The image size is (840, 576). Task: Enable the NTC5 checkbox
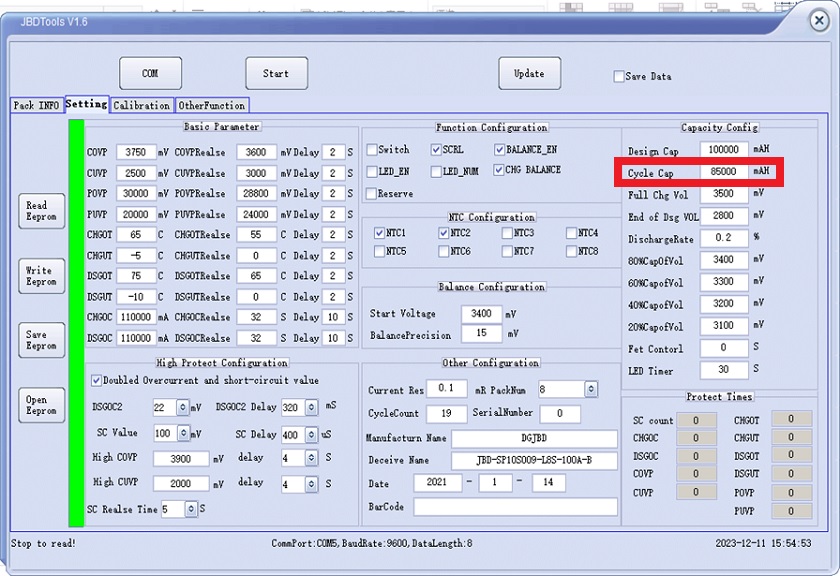coord(380,251)
